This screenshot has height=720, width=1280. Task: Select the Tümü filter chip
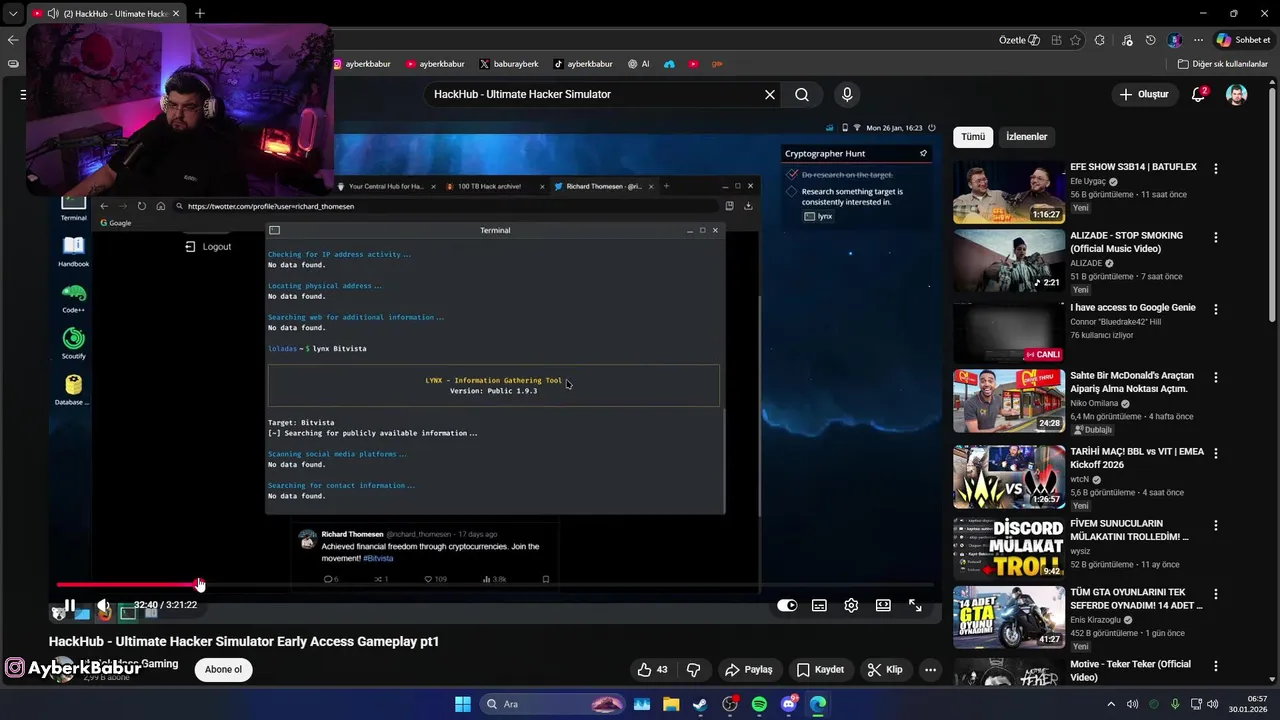(973, 137)
